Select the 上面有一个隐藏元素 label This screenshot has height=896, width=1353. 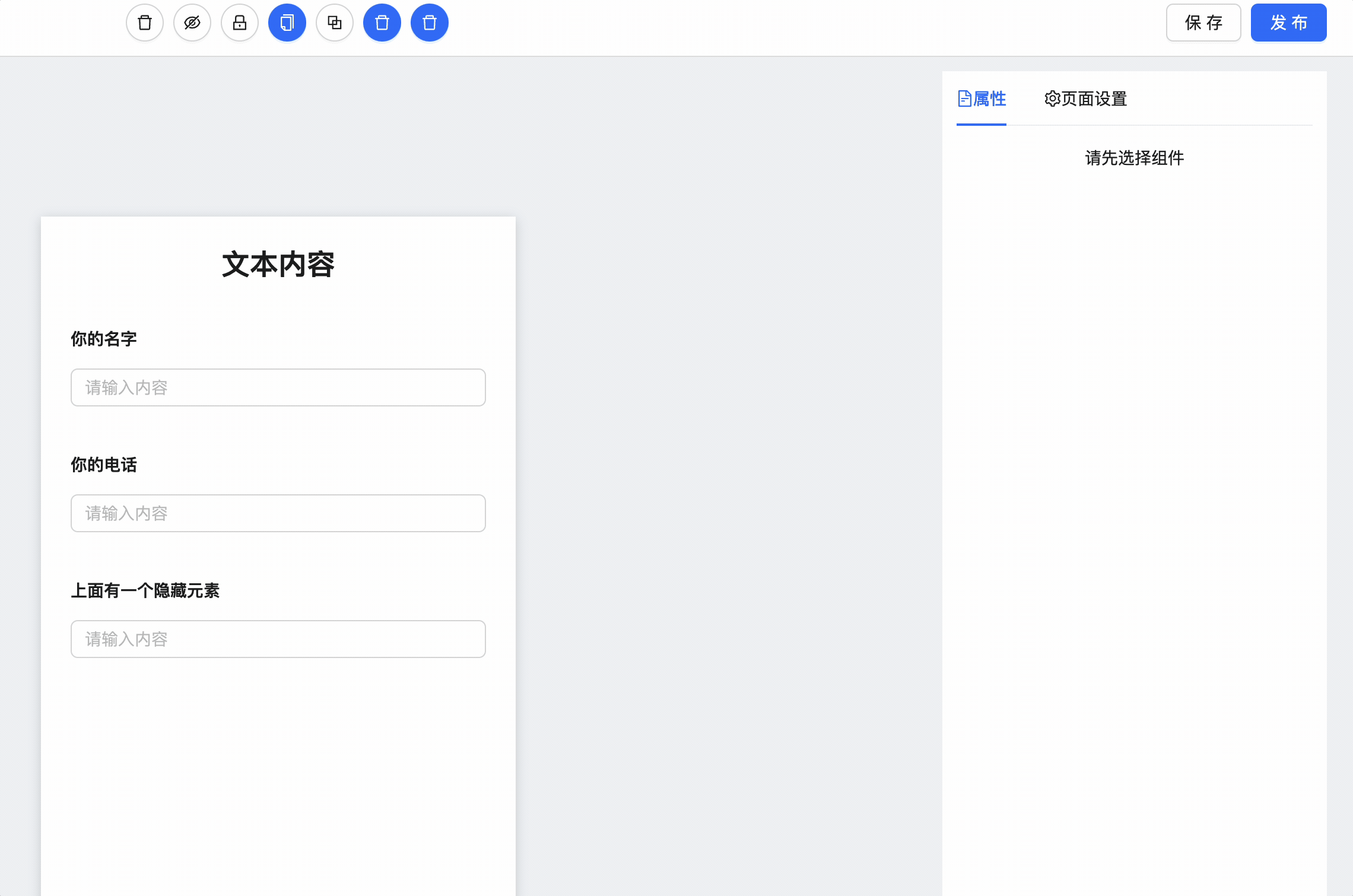click(145, 590)
